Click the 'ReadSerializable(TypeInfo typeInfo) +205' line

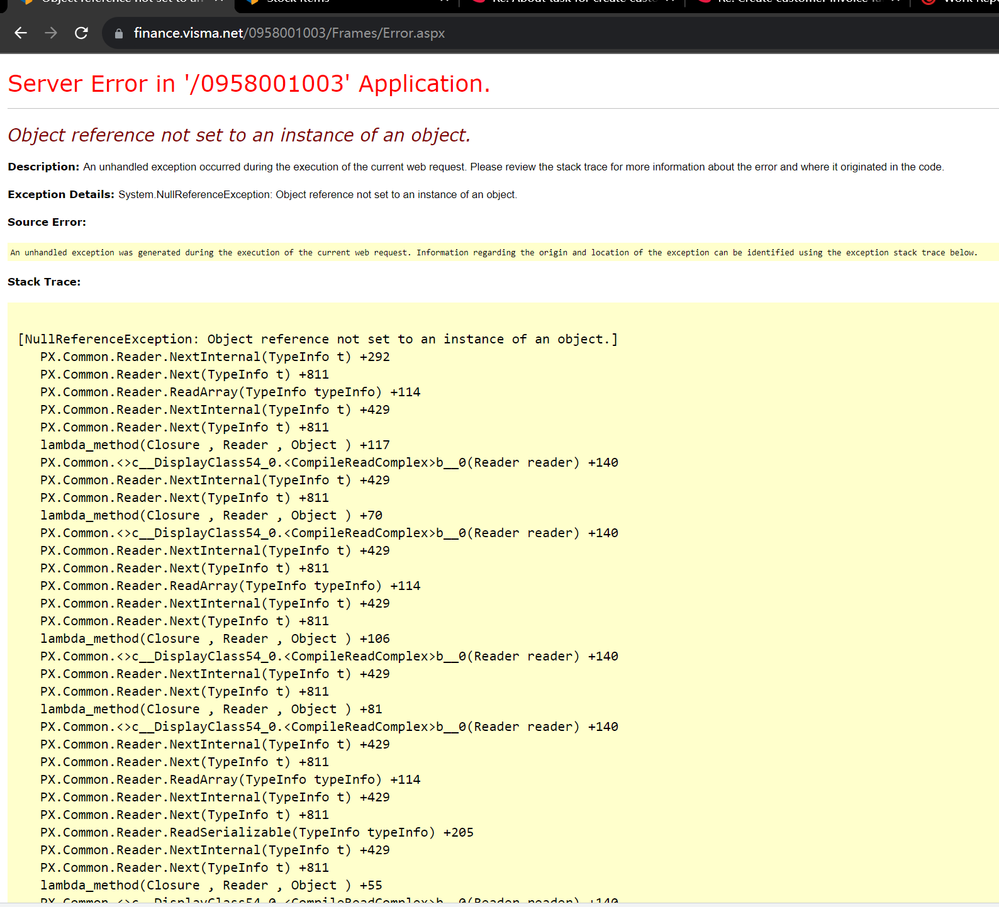point(257,832)
